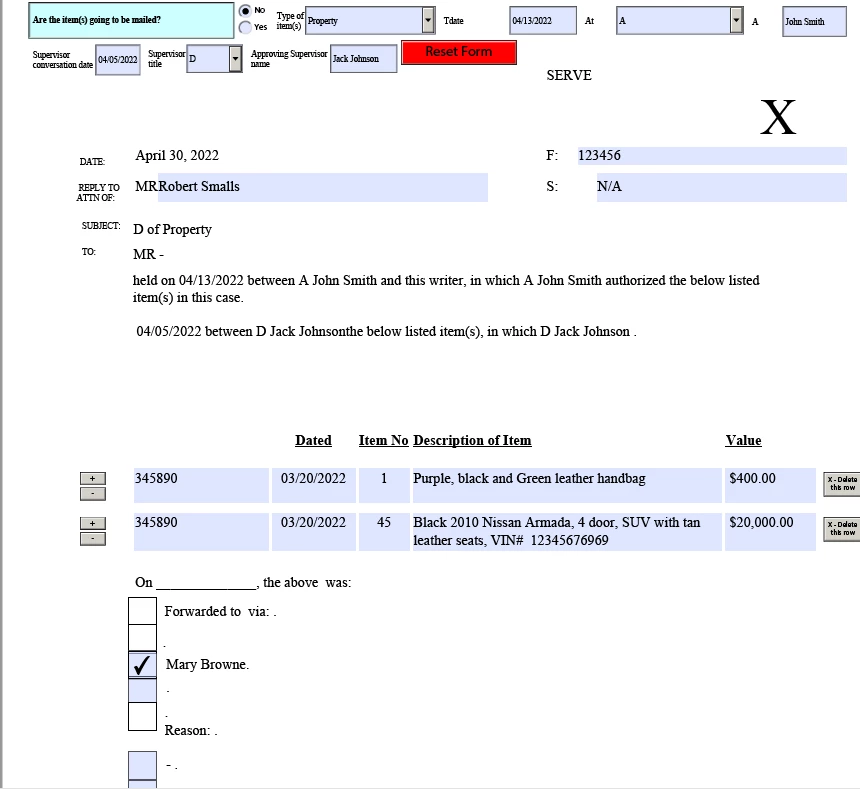
Task: Click the Approving Supervisor name field
Action: tap(363, 59)
